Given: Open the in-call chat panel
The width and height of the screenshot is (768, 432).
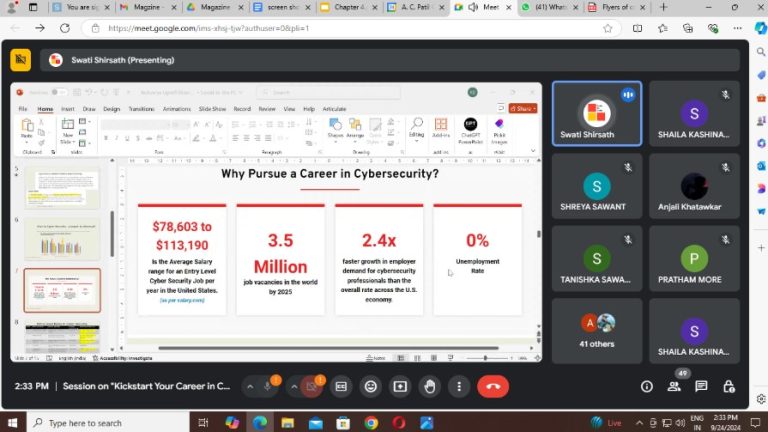Looking at the screenshot, I should pyautogui.click(x=701, y=386).
